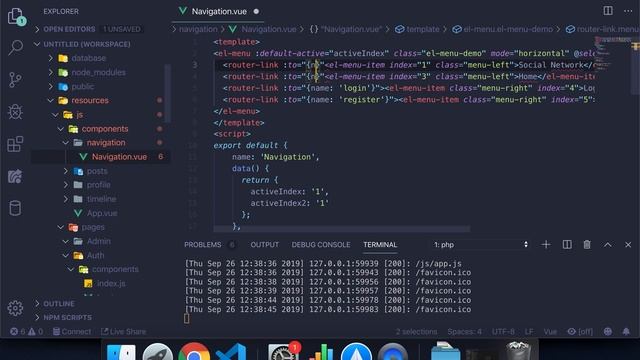Split the editor to the right
Image resolution: width=640 pixels, height=360 pixels.
click(608, 11)
